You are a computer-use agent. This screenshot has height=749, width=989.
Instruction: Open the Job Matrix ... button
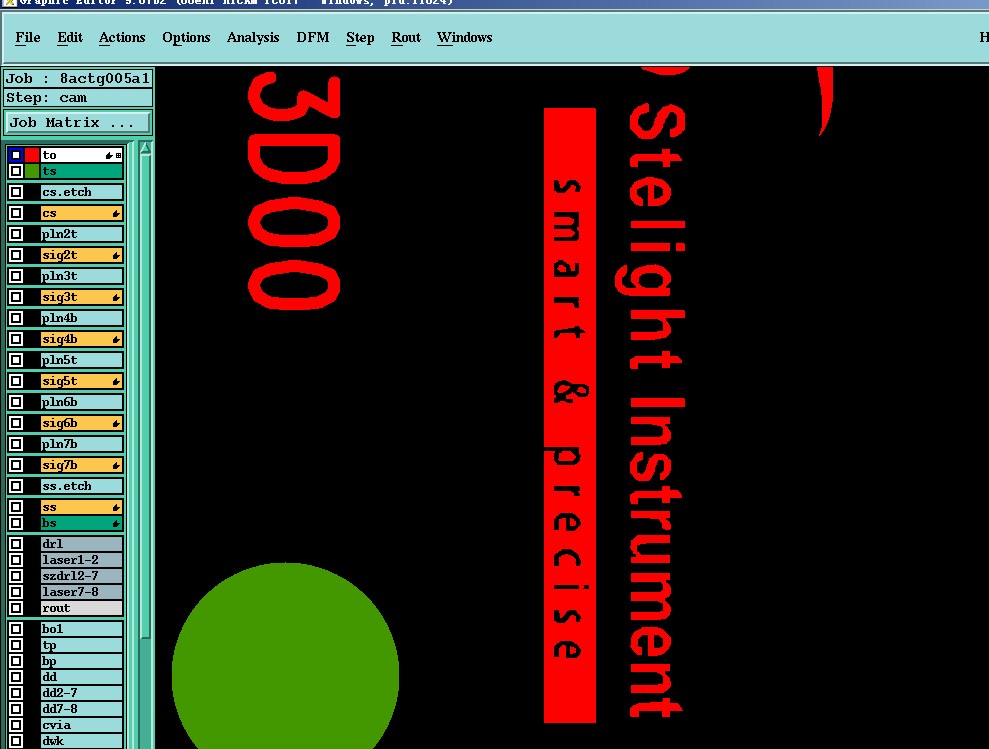click(x=78, y=122)
